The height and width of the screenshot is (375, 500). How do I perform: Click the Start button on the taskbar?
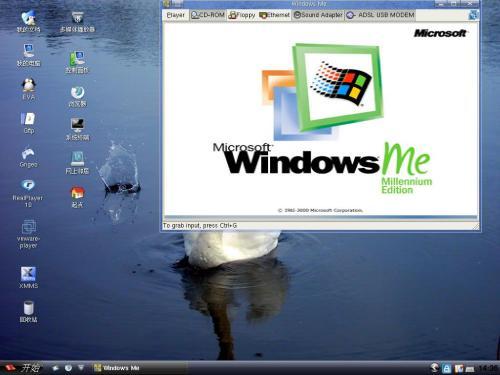pos(22,368)
